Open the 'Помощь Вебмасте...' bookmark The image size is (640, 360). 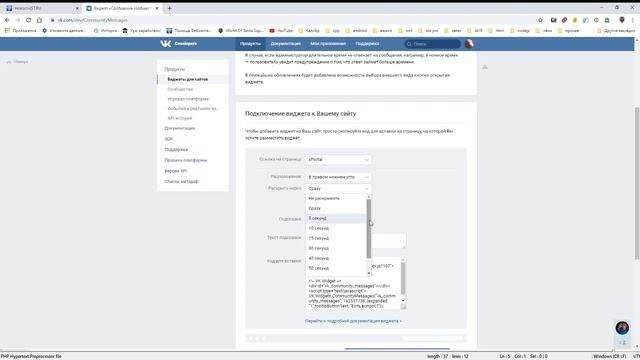(189, 31)
